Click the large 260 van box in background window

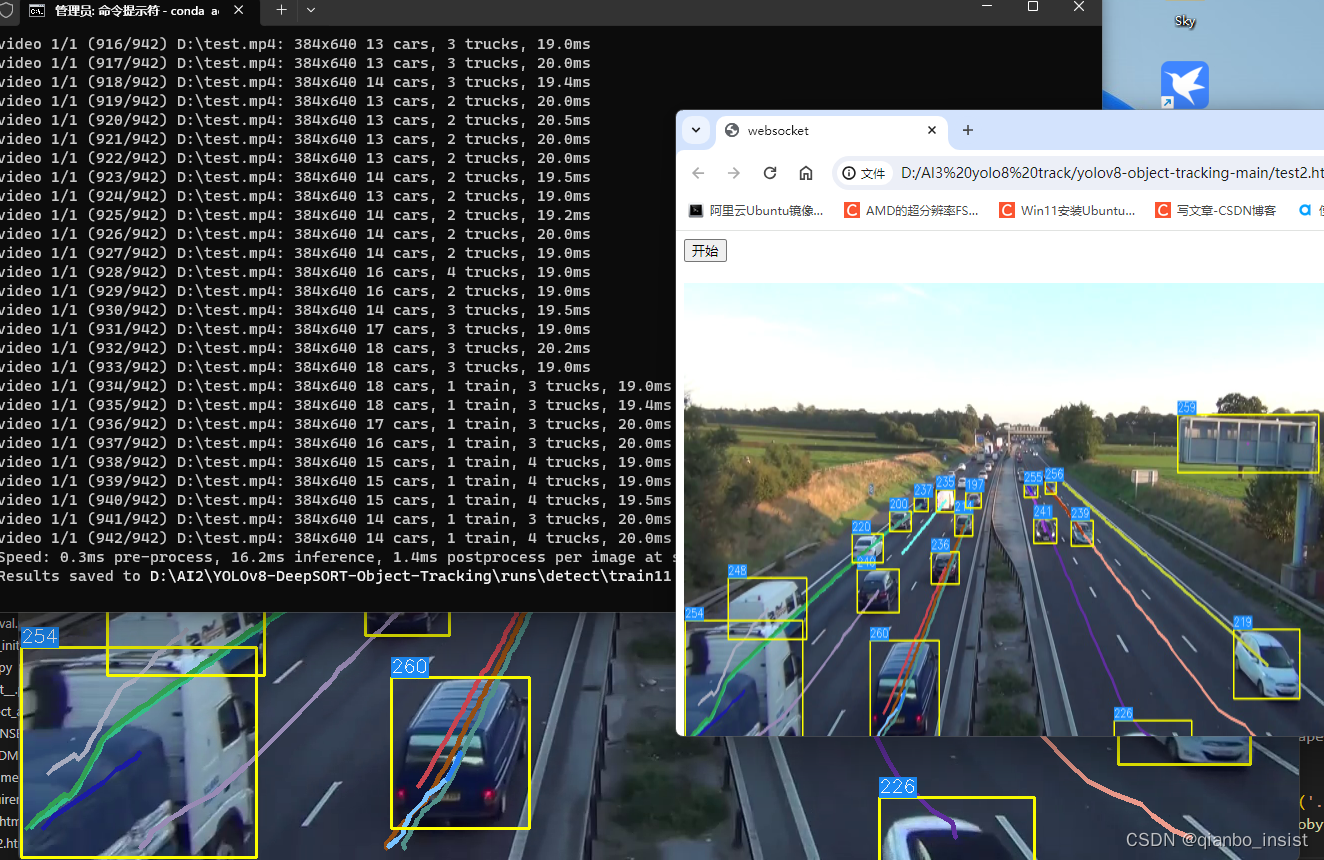460,753
